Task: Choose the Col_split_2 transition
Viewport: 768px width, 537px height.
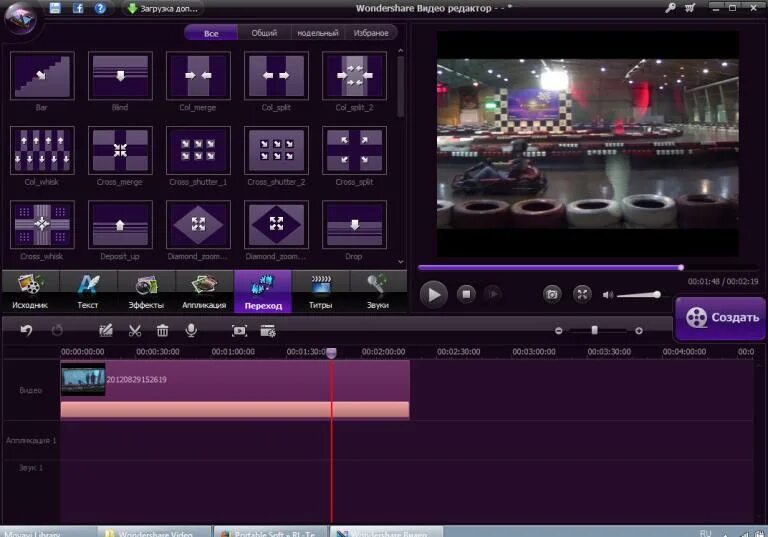Action: 354,76
